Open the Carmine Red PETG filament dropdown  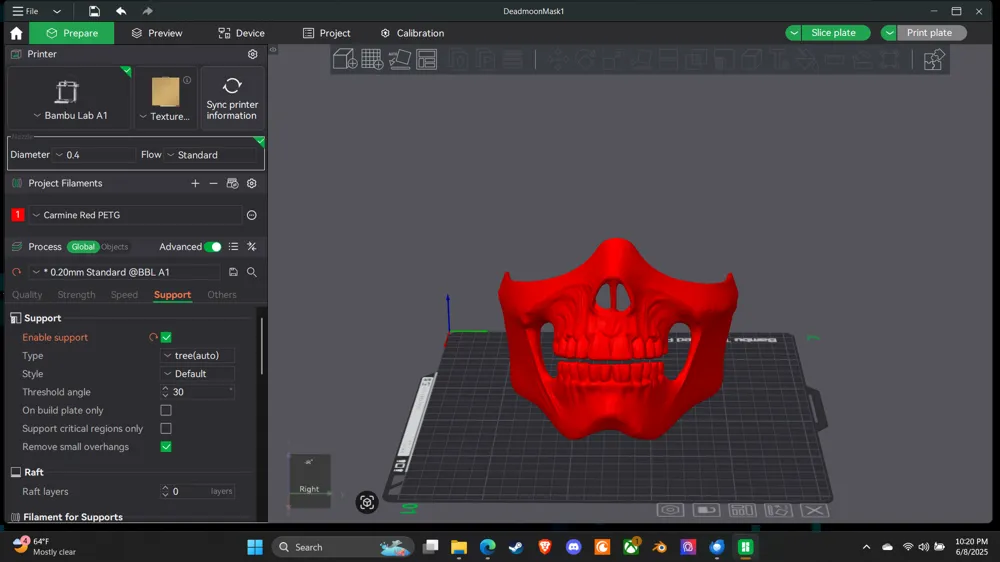click(135, 215)
